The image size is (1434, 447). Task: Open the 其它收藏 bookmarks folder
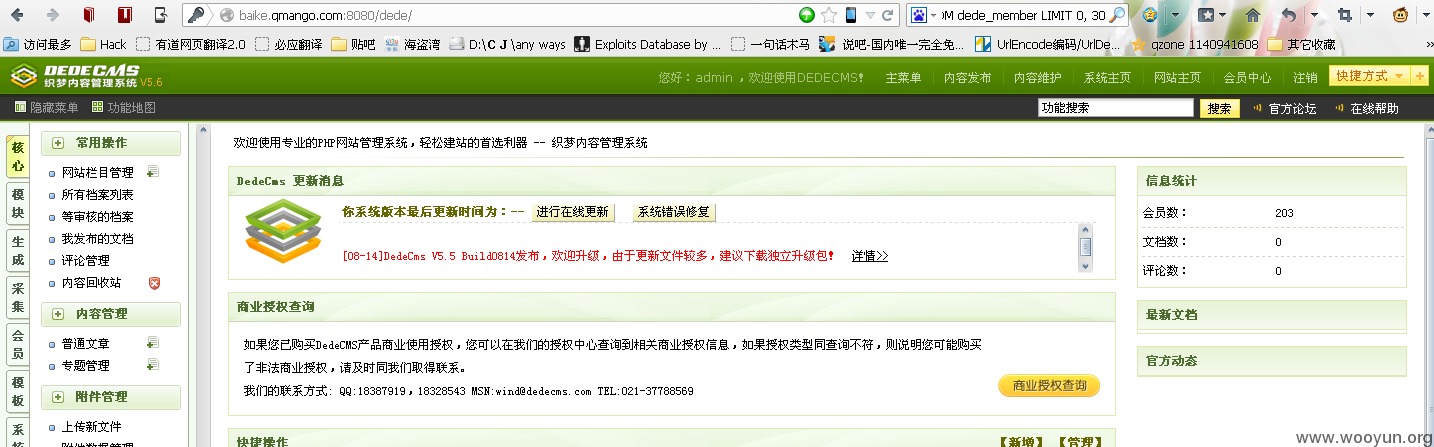tap(1301, 44)
